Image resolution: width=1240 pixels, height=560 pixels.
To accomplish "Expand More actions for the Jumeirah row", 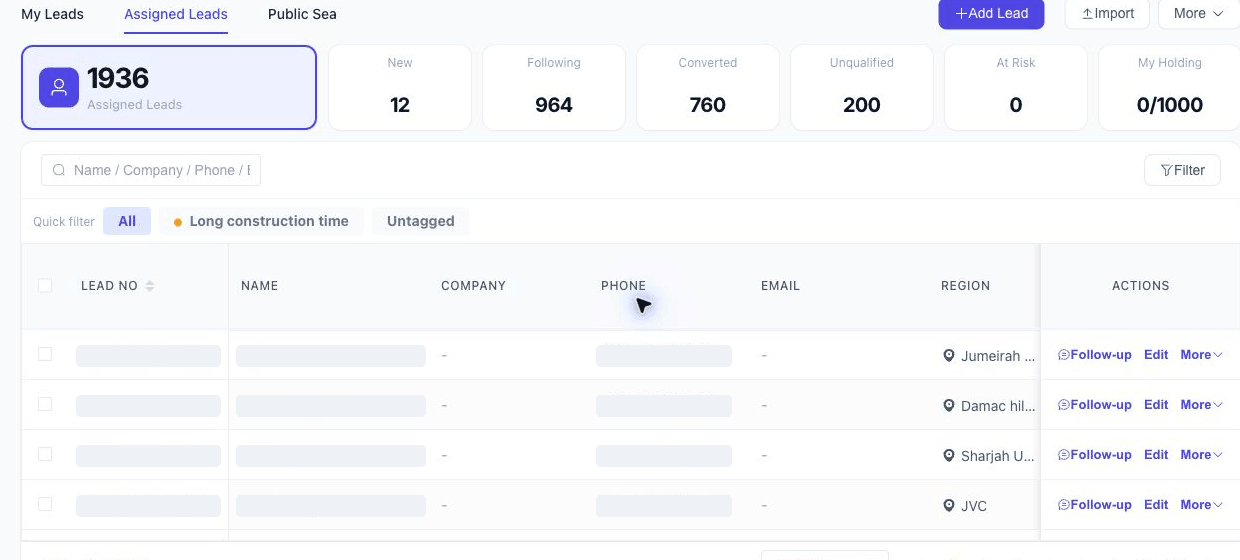I will (x=1202, y=355).
